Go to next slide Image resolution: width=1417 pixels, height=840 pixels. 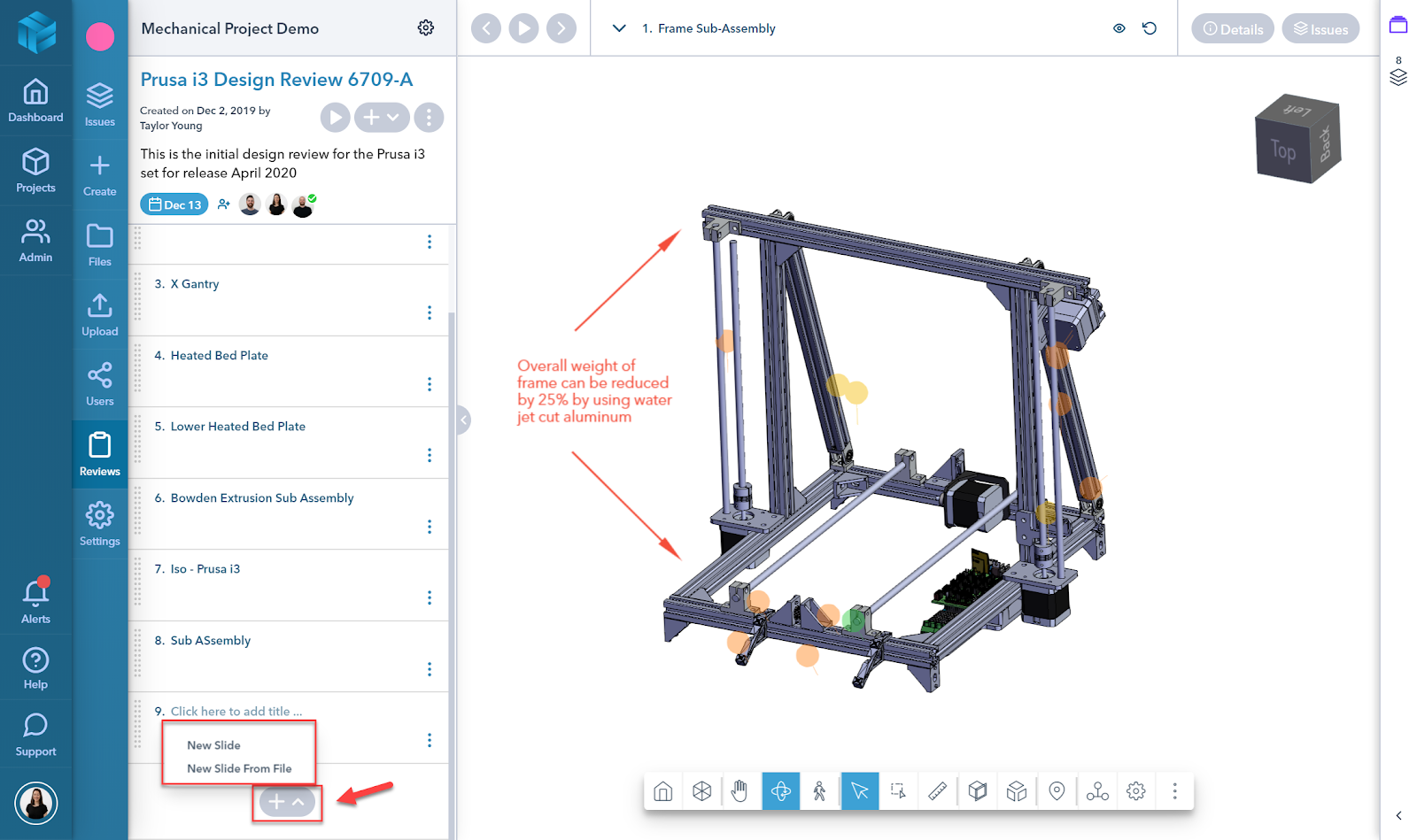click(561, 28)
